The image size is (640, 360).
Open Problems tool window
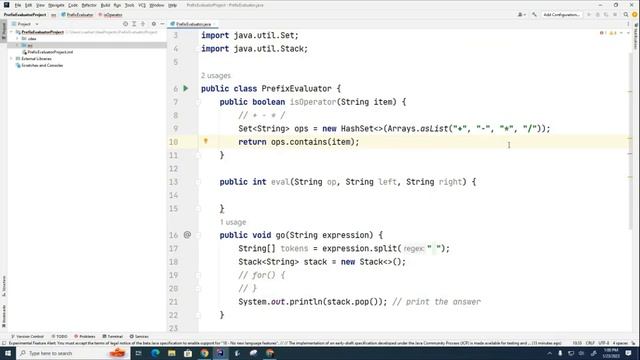[84, 337]
